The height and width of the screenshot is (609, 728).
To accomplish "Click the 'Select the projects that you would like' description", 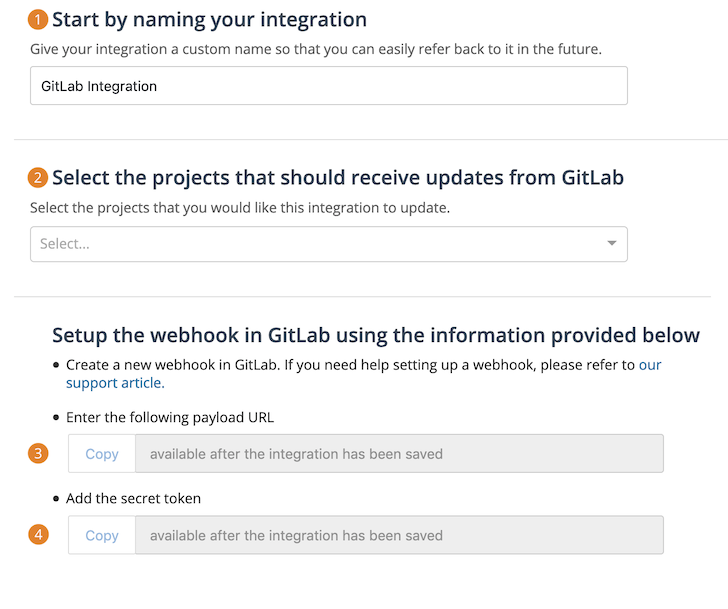I will pos(240,208).
